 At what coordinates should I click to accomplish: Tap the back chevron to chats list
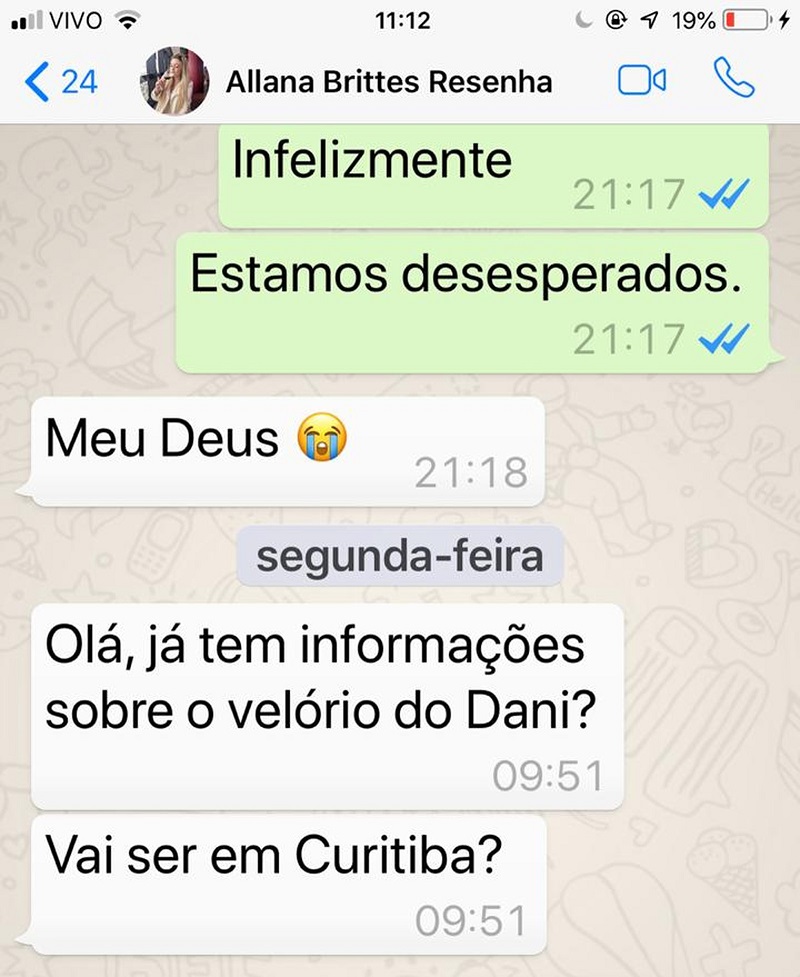pyautogui.click(x=37, y=82)
